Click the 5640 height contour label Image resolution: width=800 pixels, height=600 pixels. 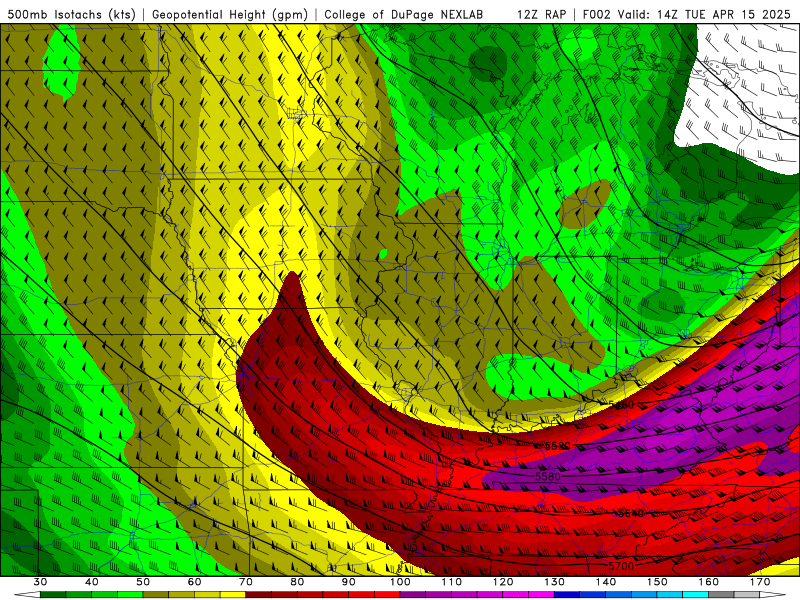pyautogui.click(x=631, y=513)
